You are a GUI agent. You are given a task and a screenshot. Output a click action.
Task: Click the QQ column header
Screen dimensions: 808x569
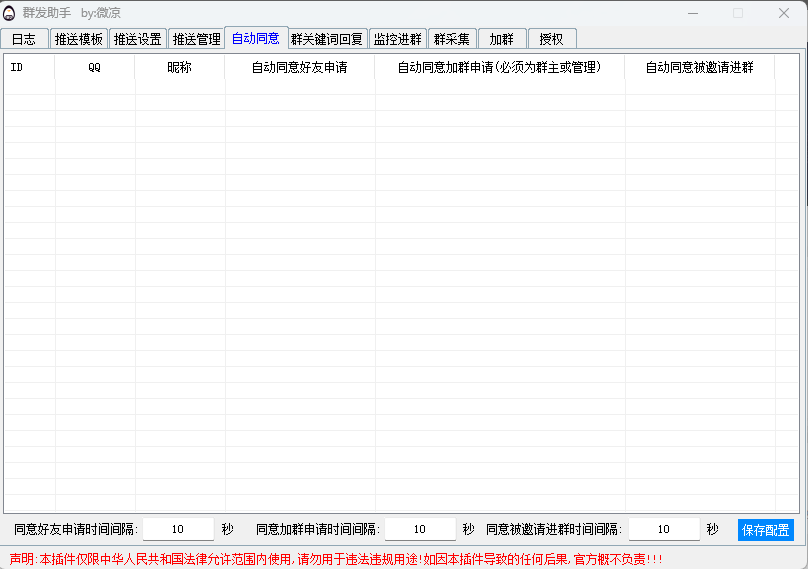(x=94, y=68)
